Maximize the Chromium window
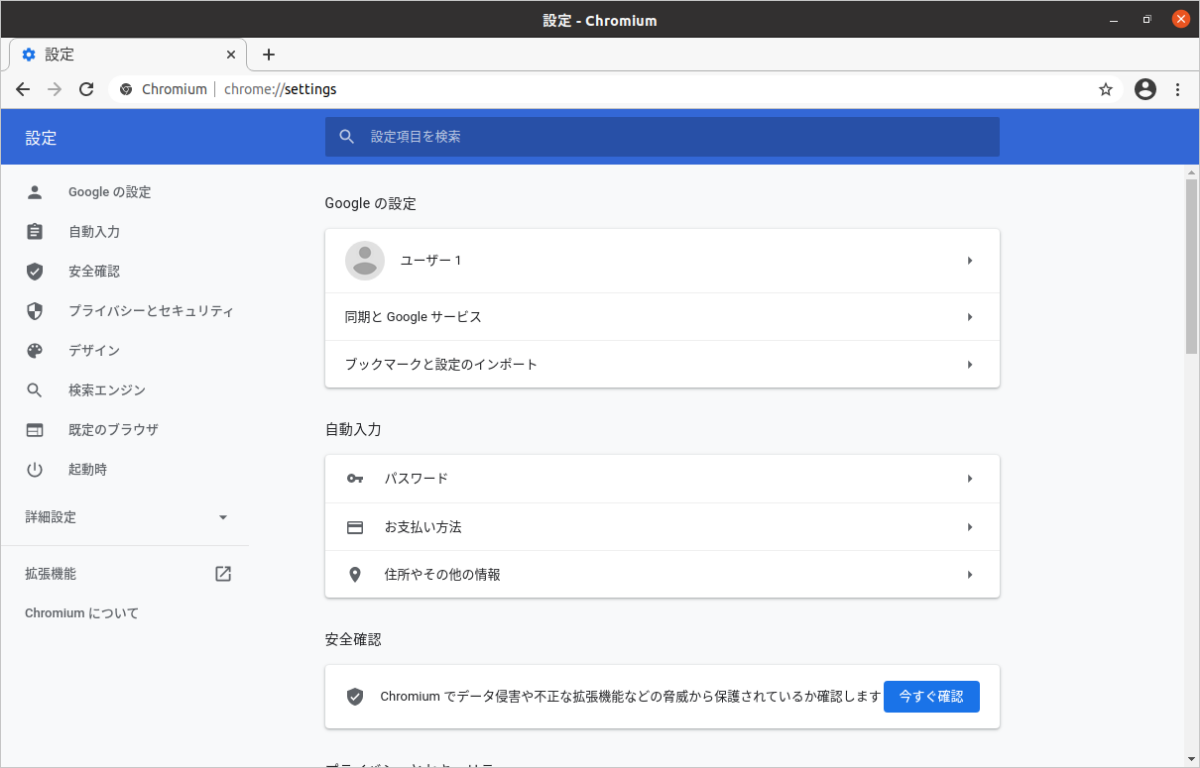 (1146, 19)
